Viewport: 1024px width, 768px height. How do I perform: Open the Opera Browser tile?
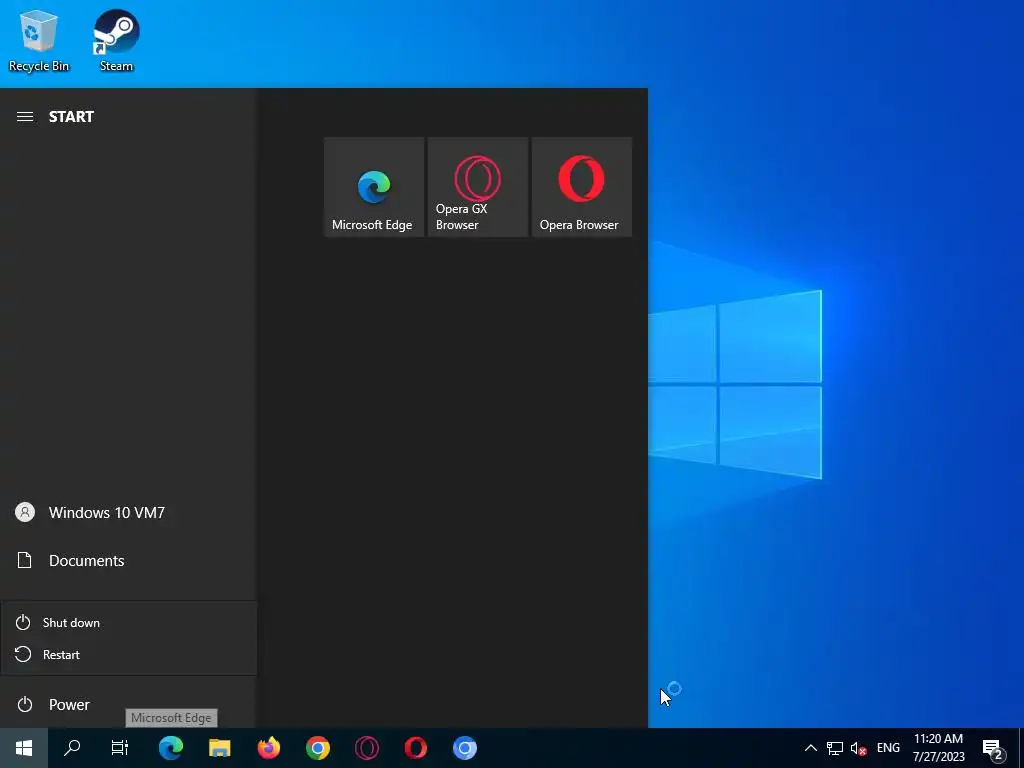pos(581,187)
